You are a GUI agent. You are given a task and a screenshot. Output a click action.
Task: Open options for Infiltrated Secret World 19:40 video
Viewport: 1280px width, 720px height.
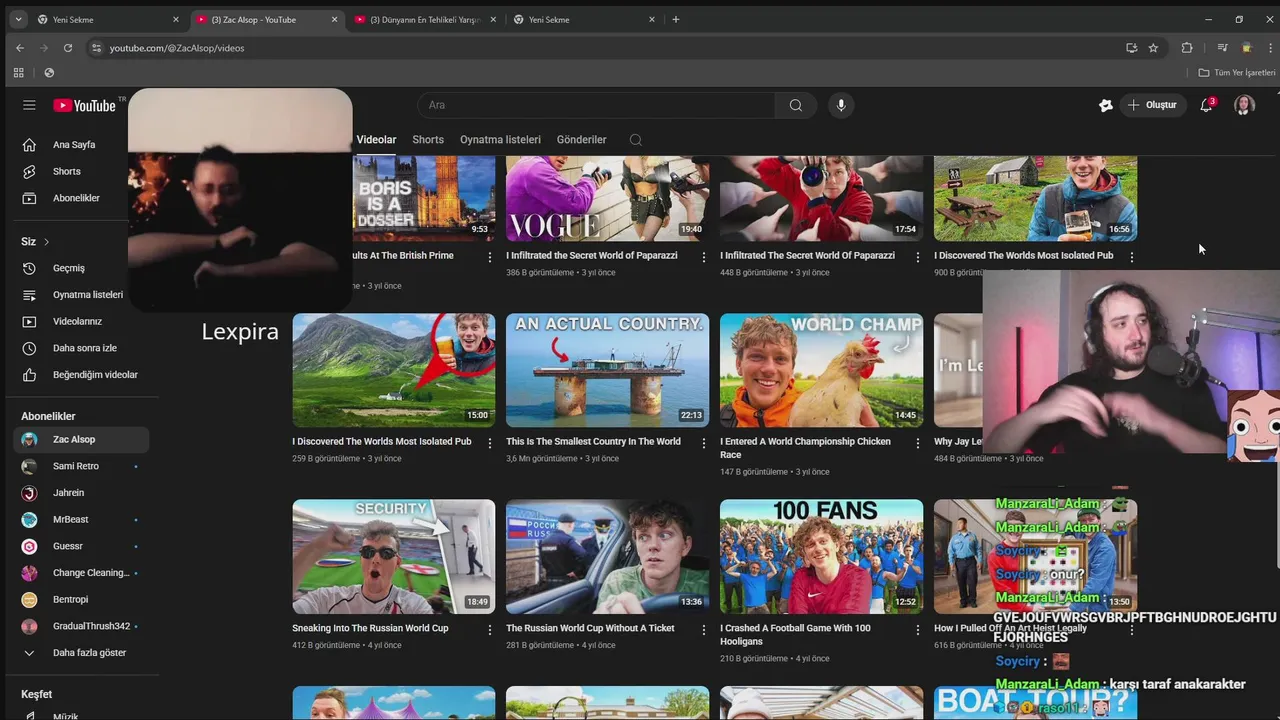tap(704, 257)
